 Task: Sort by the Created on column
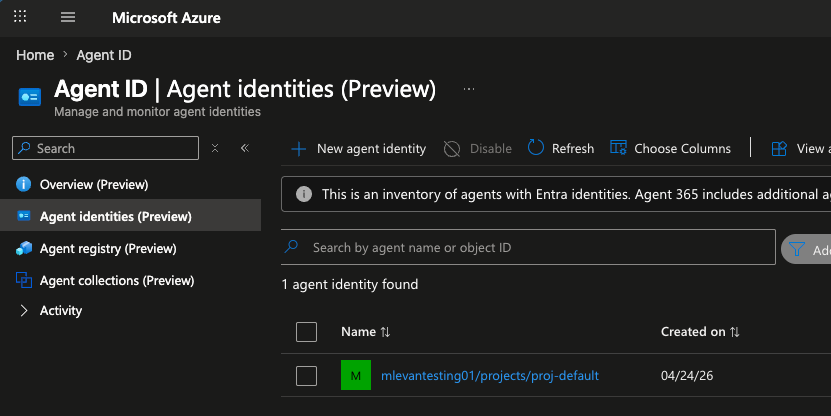(x=700, y=332)
